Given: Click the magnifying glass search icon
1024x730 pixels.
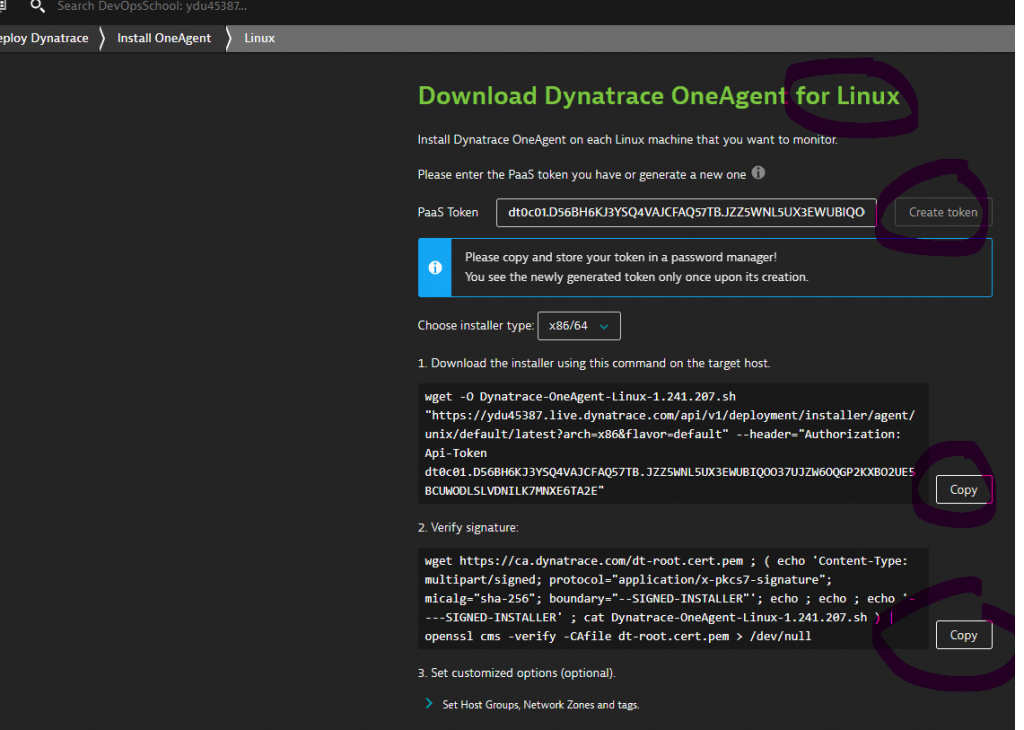Looking at the screenshot, I should 37,6.
